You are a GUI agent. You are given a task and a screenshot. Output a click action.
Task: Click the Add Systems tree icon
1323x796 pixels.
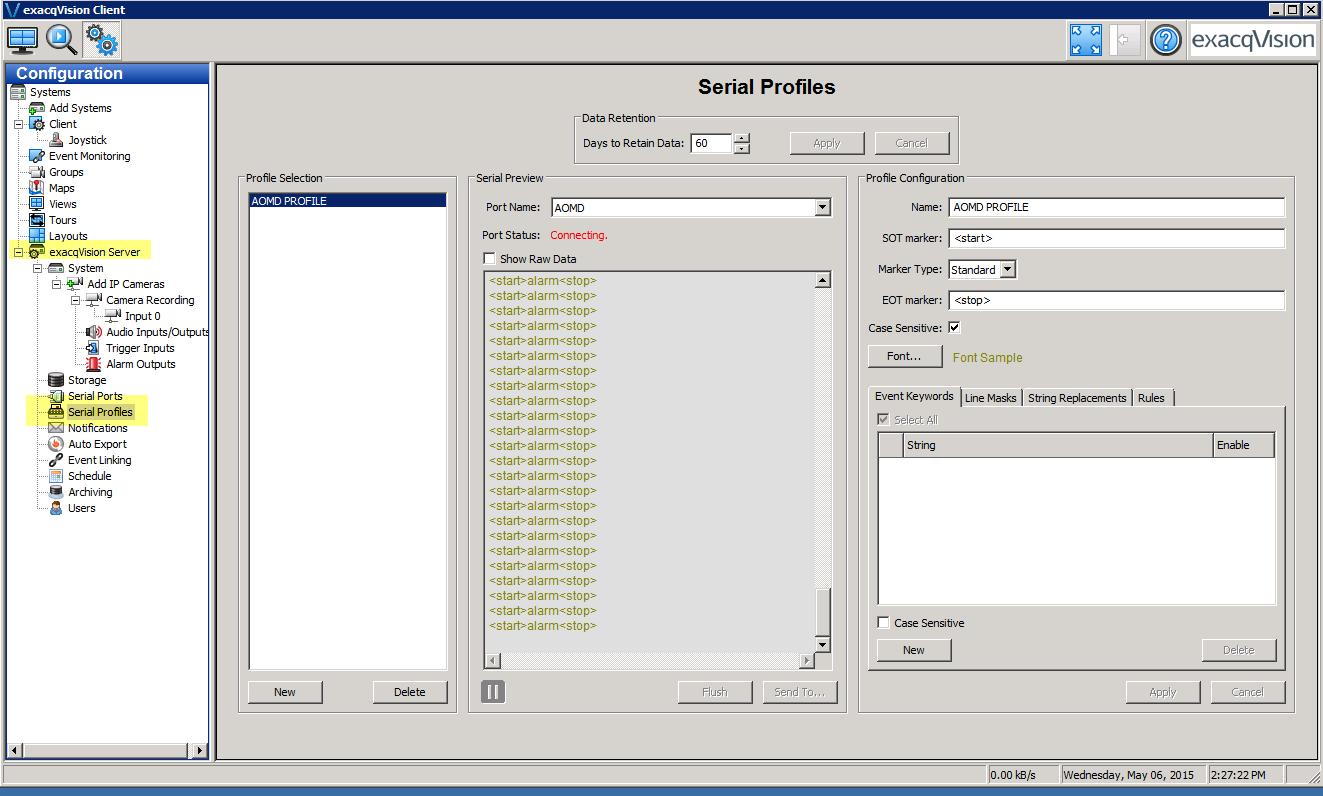(x=37, y=108)
